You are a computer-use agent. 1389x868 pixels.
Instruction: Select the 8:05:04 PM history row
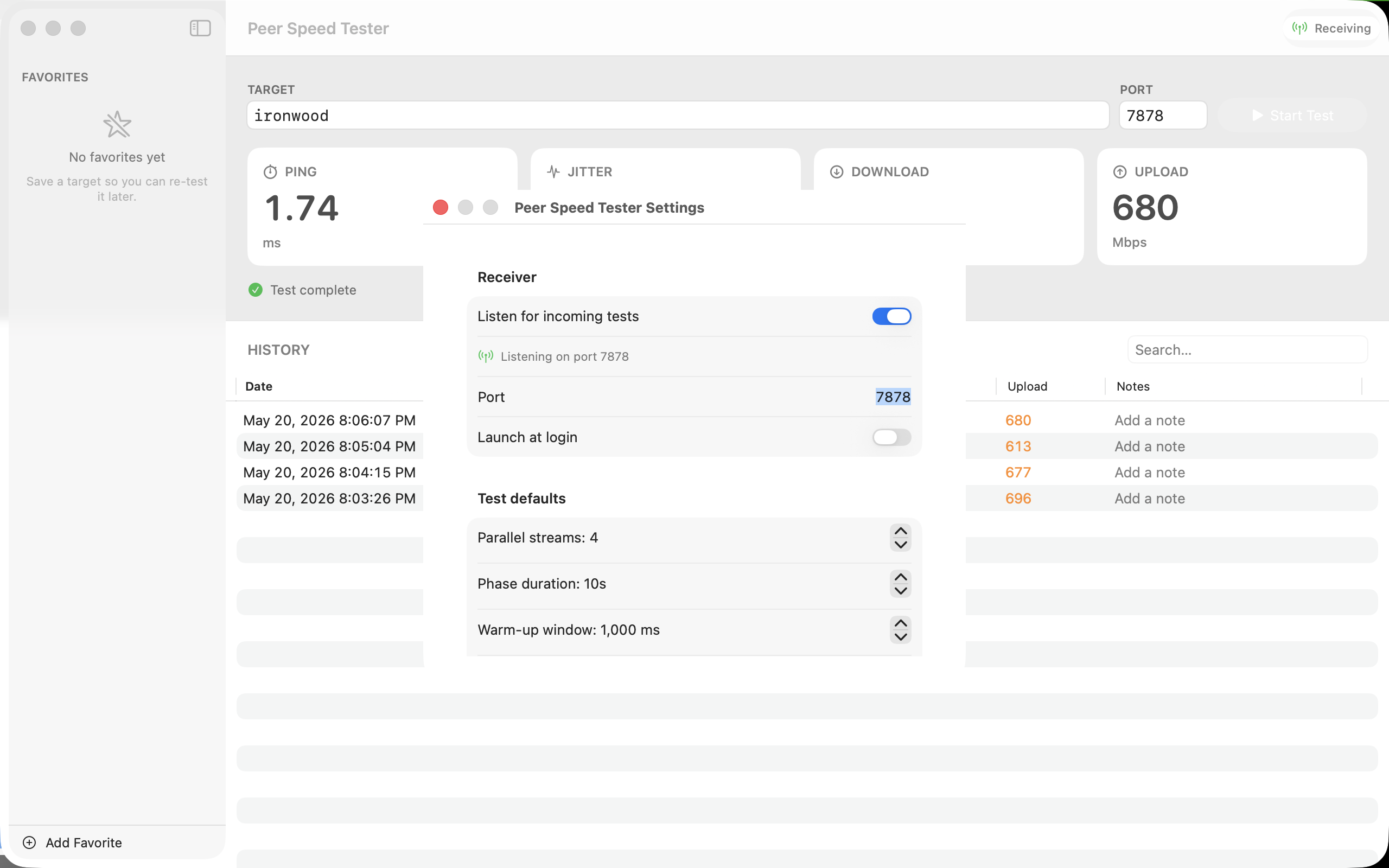pos(329,446)
